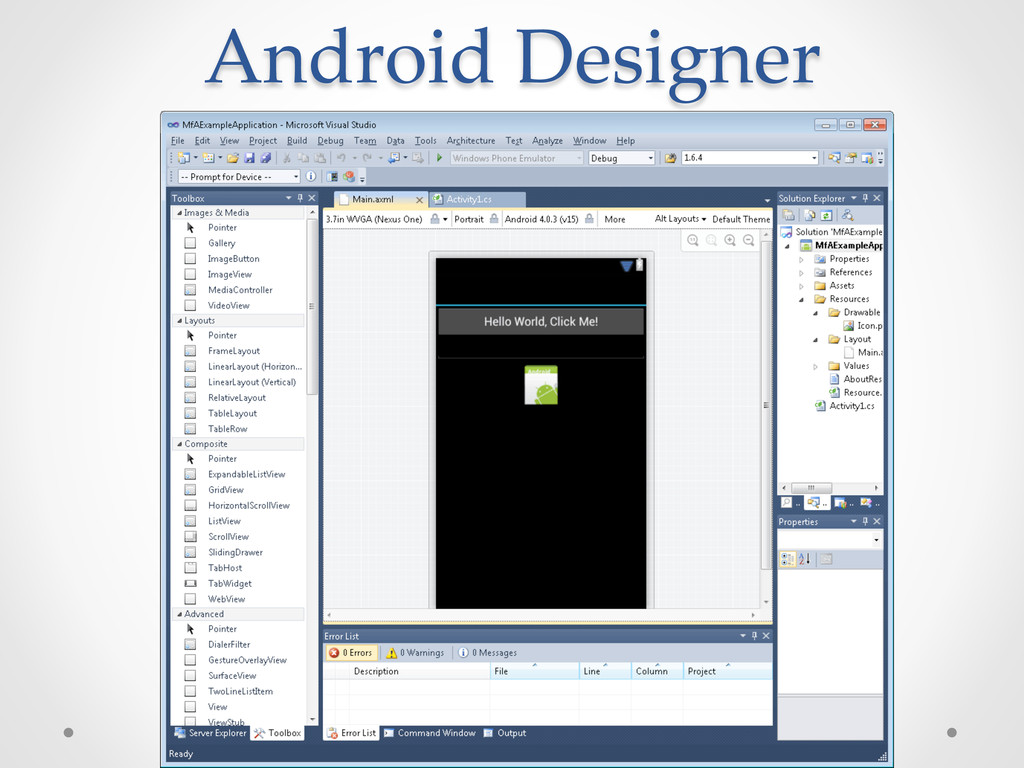Viewport: 1024px width, 768px height.
Task: Click the Start Debugging green arrow
Action: [440, 158]
